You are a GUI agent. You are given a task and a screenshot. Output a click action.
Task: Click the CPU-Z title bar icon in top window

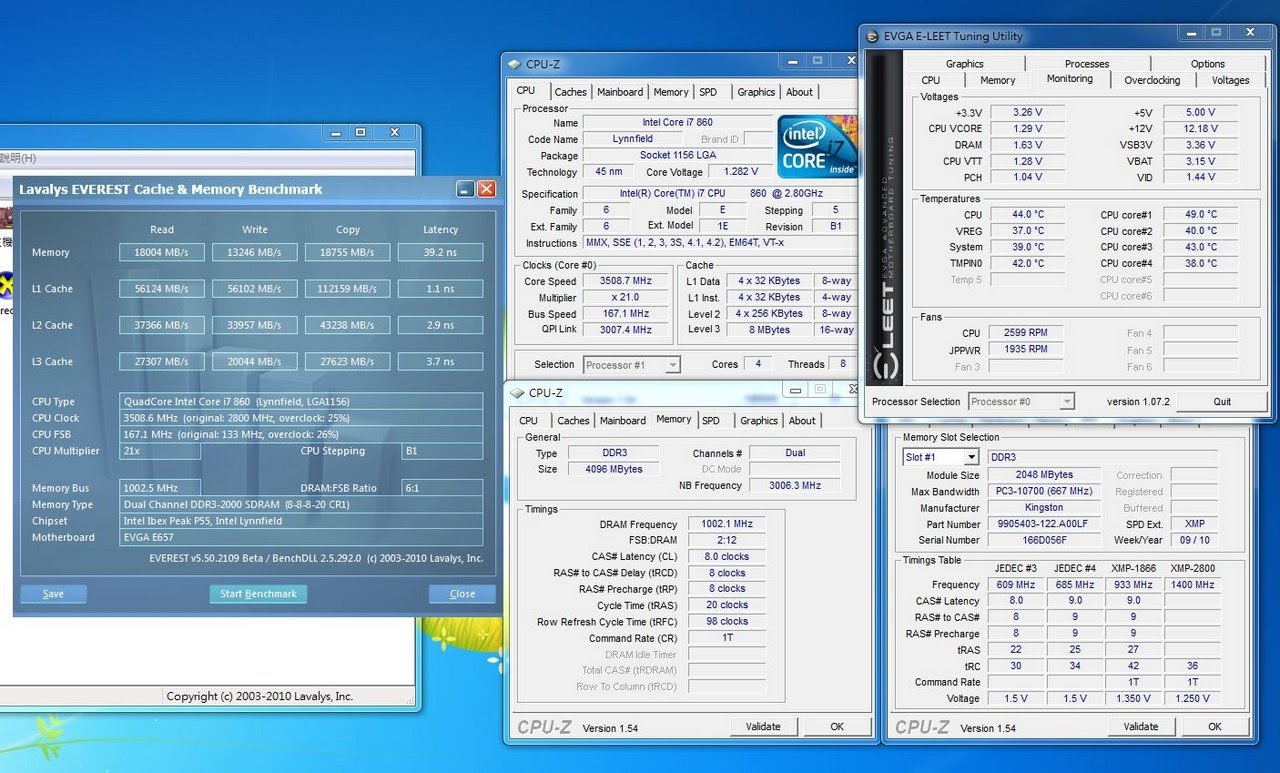(515, 64)
